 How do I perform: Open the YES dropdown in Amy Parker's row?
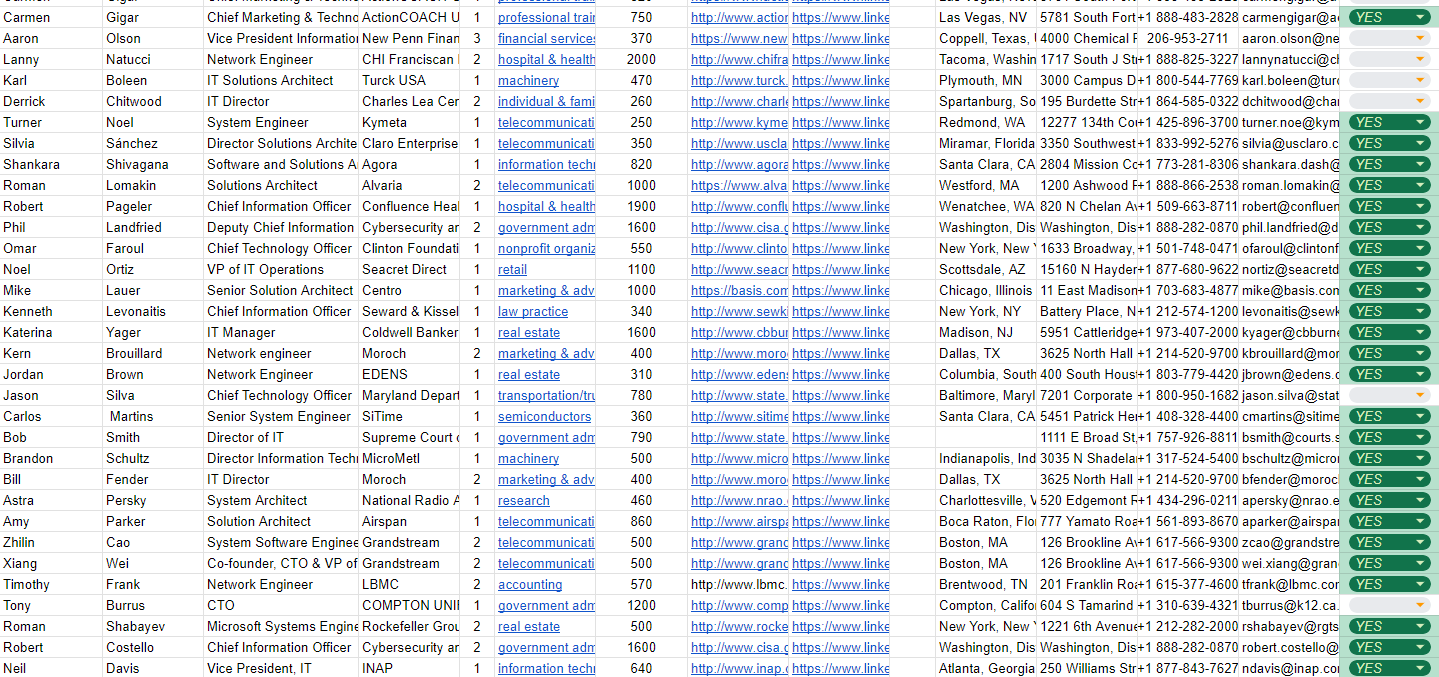pyautogui.click(x=1389, y=521)
